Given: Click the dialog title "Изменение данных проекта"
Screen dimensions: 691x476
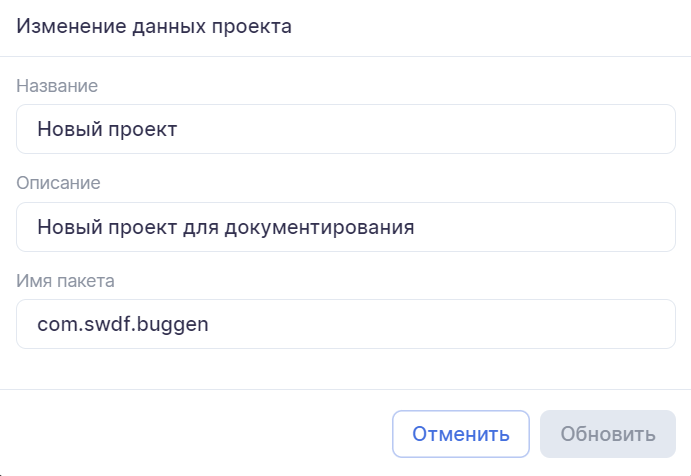Looking at the screenshot, I should pyautogui.click(x=154, y=27).
